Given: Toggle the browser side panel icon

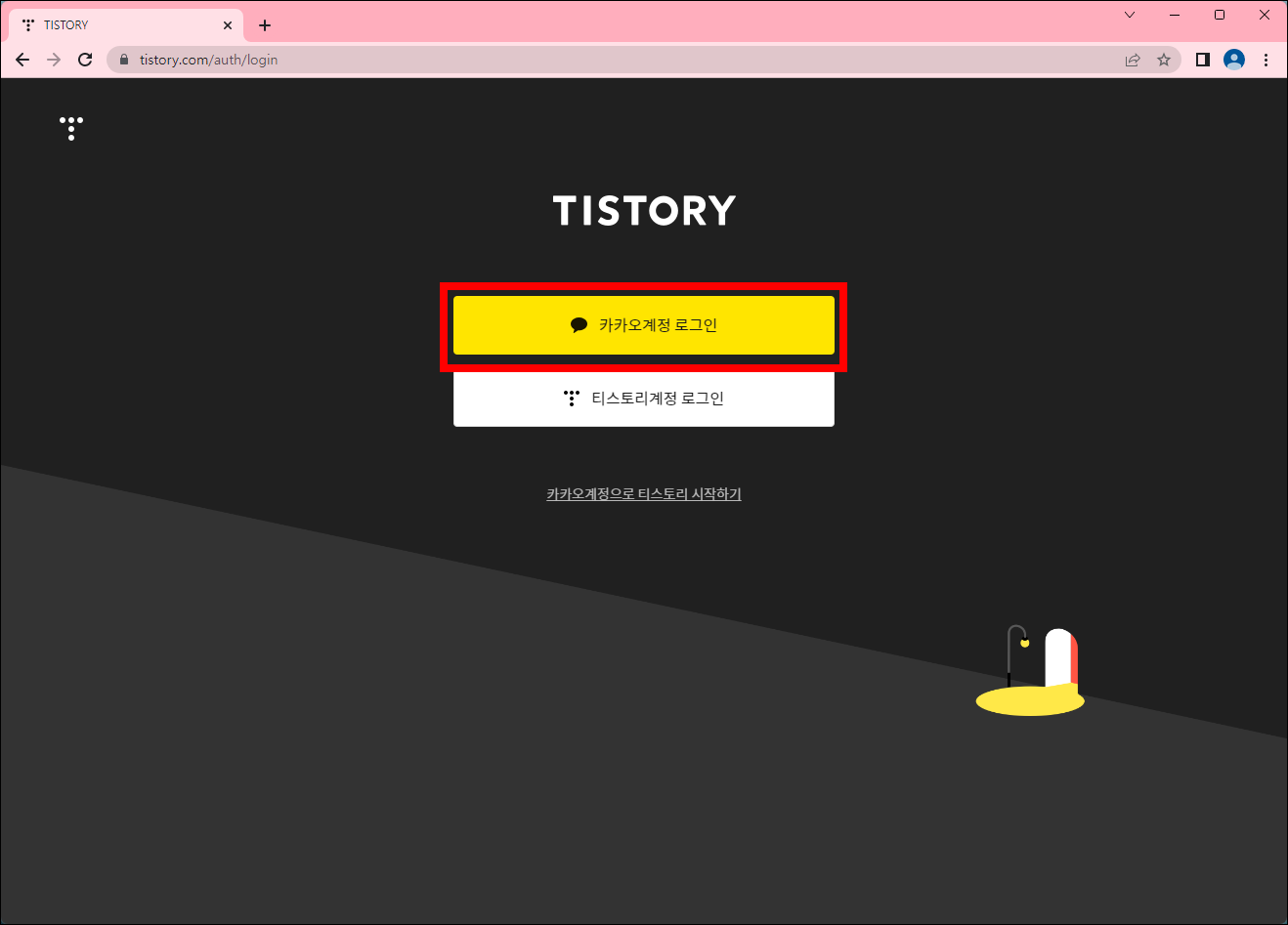Looking at the screenshot, I should pyautogui.click(x=1203, y=60).
